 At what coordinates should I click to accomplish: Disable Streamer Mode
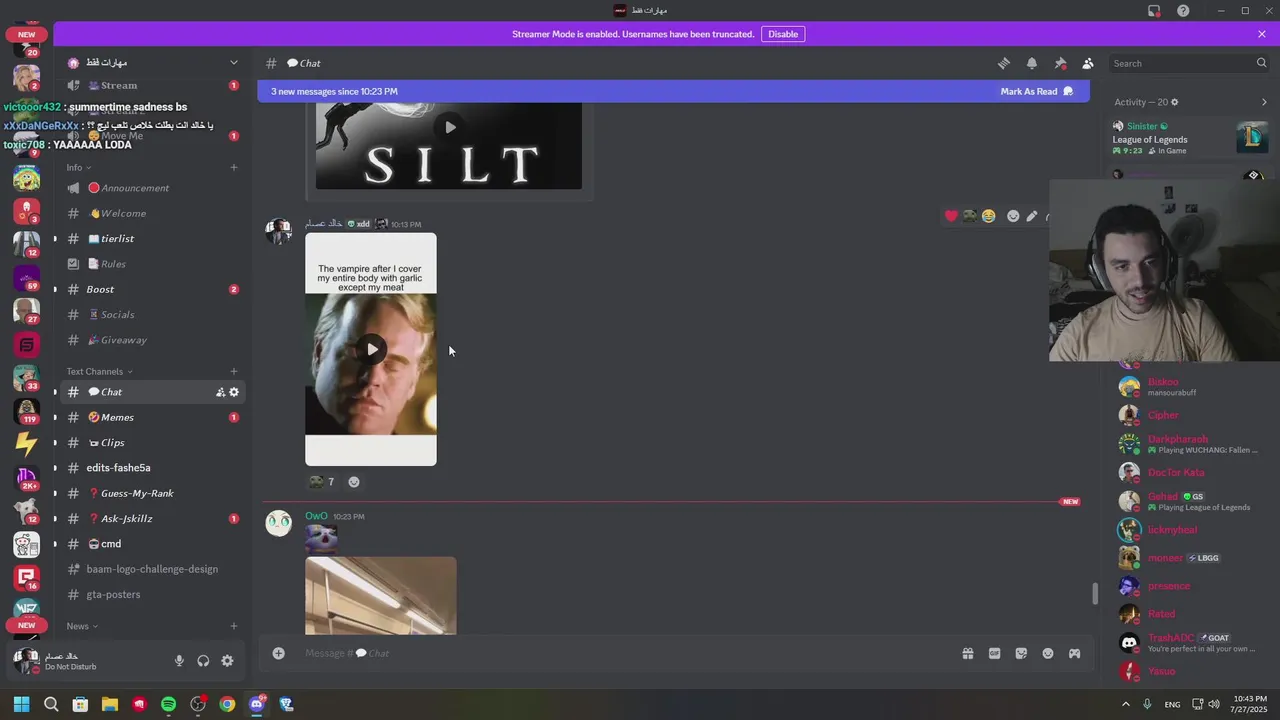pos(783,34)
